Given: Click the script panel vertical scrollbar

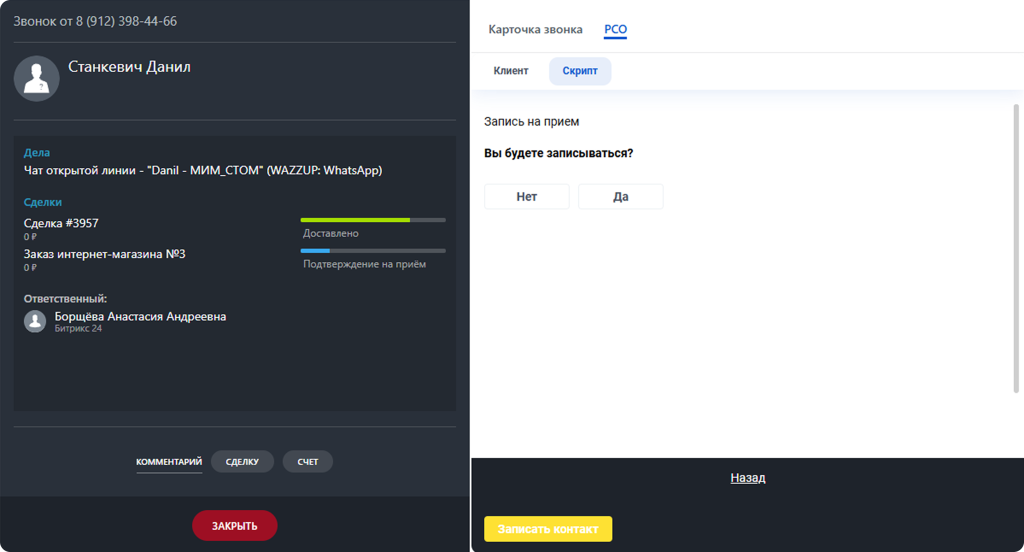Looking at the screenshot, I should [x=1016, y=248].
